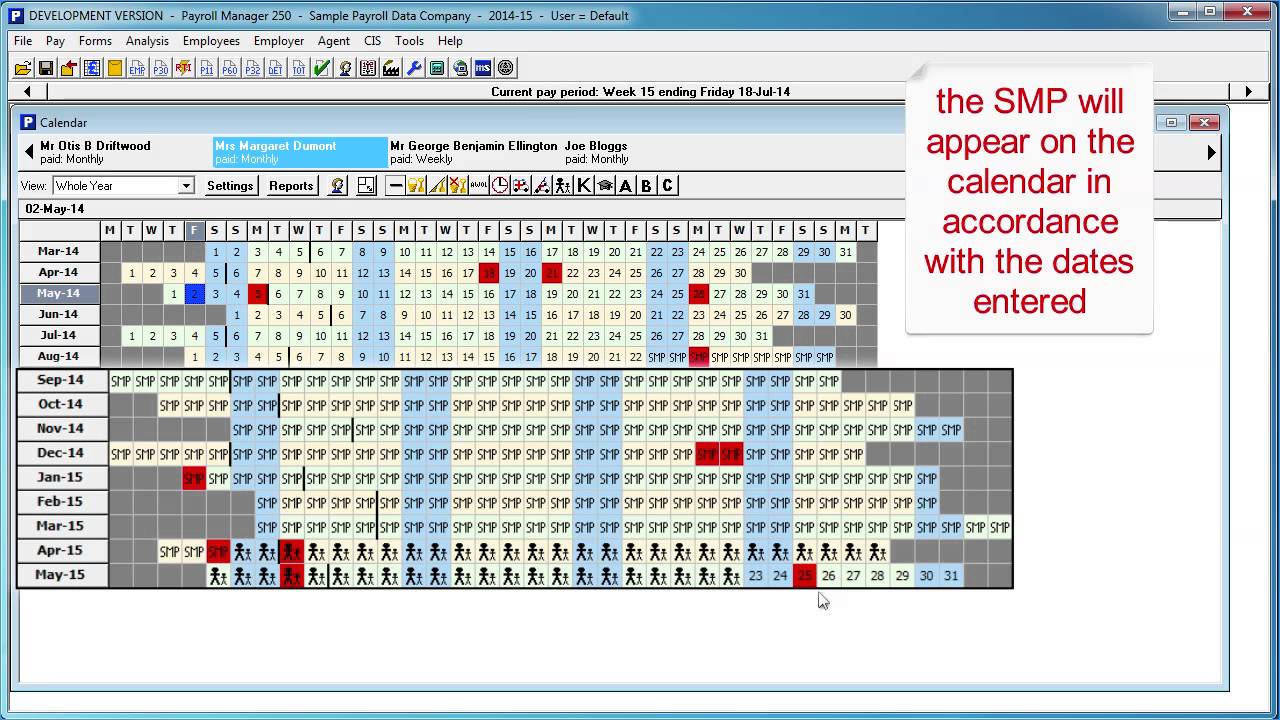Viewport: 1280px width, 720px height.
Task: Click the Dec-14 month row header
Action: [x=60, y=453]
